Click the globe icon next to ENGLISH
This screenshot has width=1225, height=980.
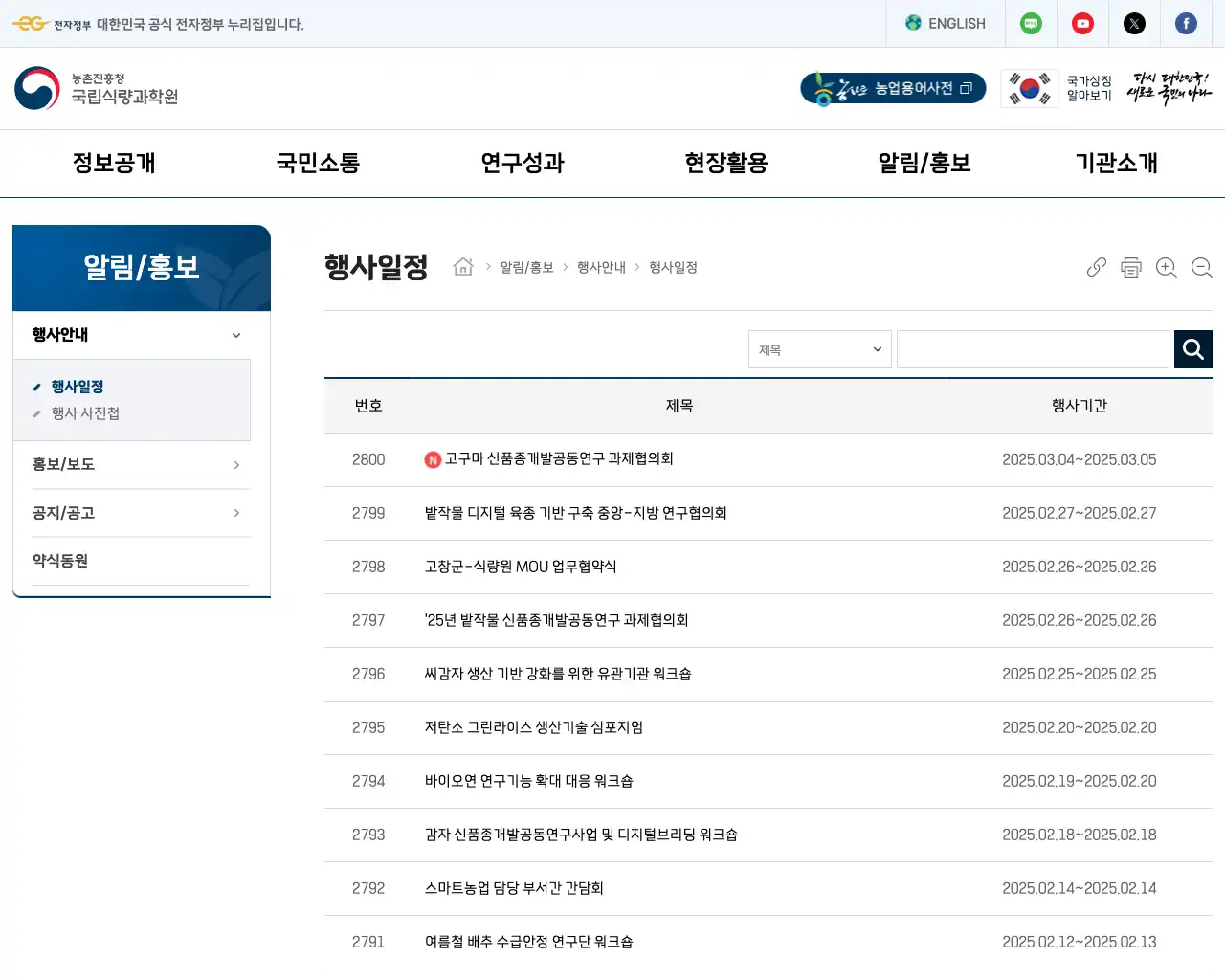[x=914, y=23]
